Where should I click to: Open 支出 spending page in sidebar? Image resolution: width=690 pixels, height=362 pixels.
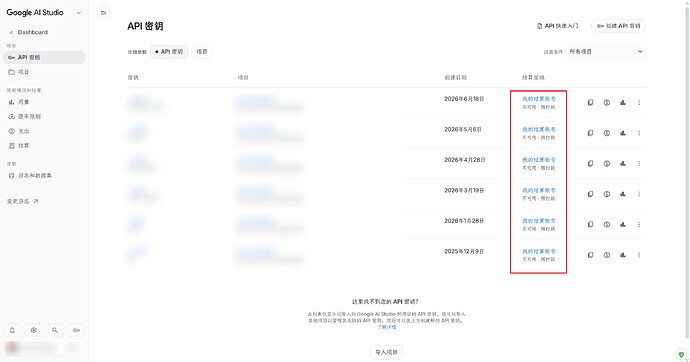[x=44, y=131]
